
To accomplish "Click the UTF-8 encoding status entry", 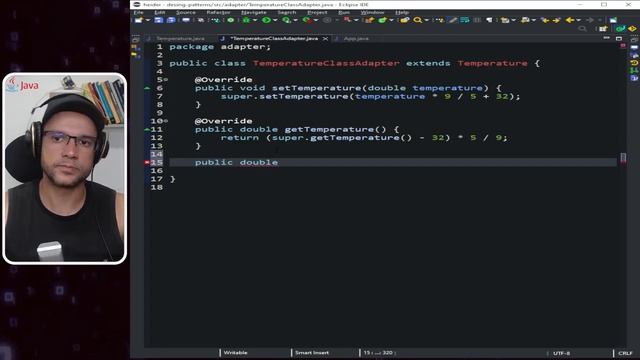I will click(562, 353).
